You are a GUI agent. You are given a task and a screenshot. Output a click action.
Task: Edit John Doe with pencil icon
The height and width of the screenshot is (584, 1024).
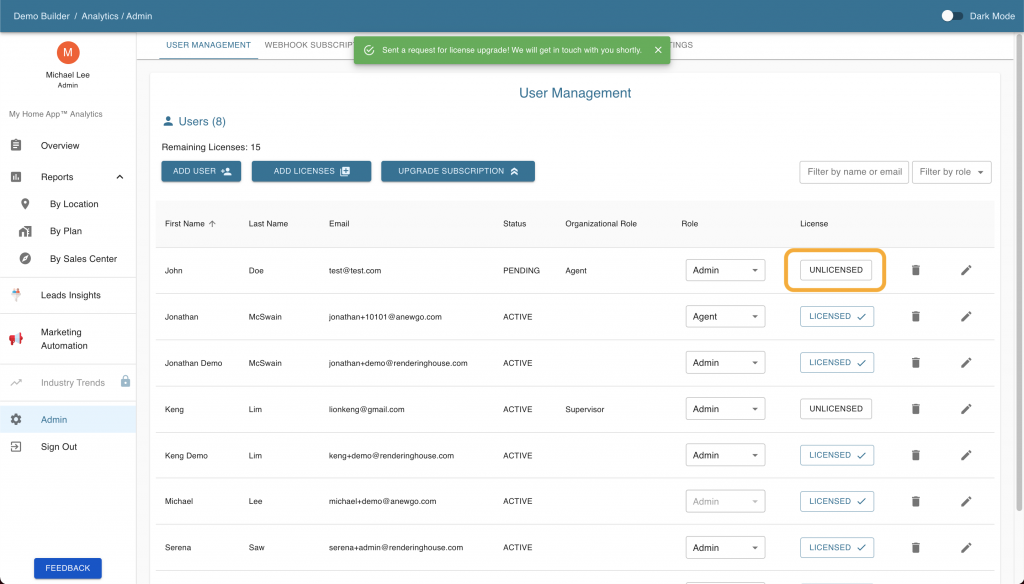(x=966, y=270)
